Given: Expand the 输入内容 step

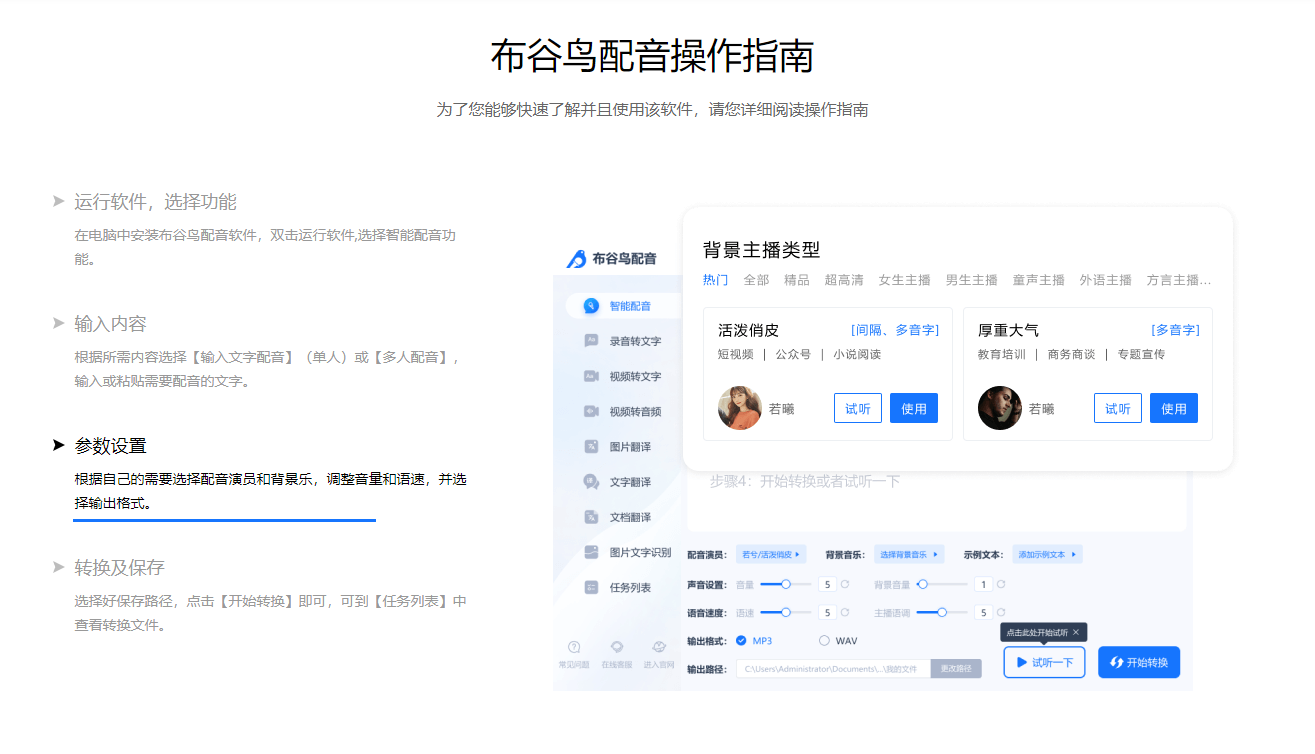Looking at the screenshot, I should click(110, 324).
